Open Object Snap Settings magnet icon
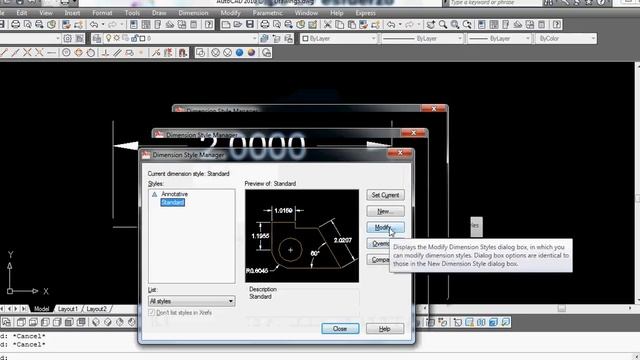 pos(182,53)
